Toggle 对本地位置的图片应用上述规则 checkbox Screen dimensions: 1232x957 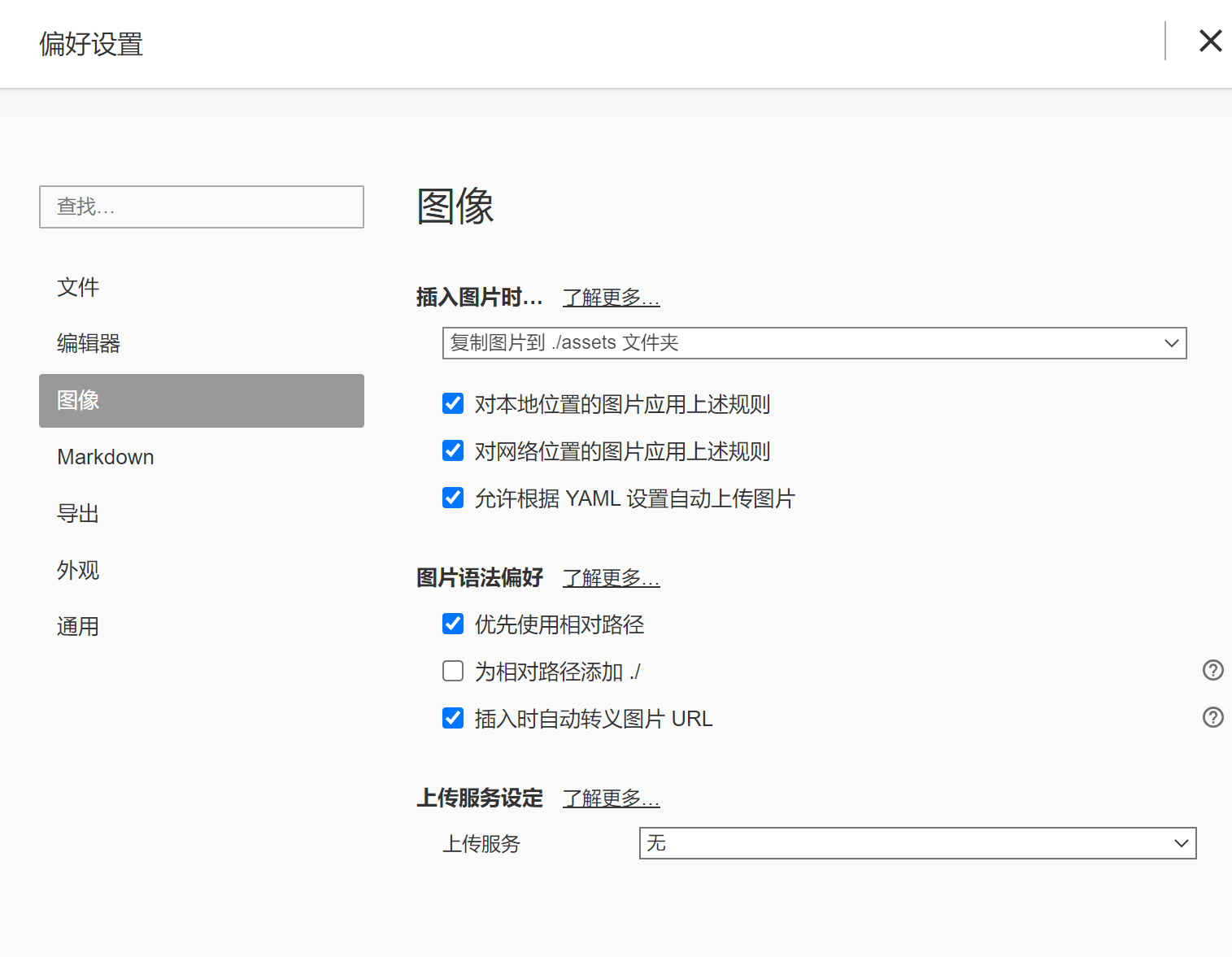coord(453,403)
